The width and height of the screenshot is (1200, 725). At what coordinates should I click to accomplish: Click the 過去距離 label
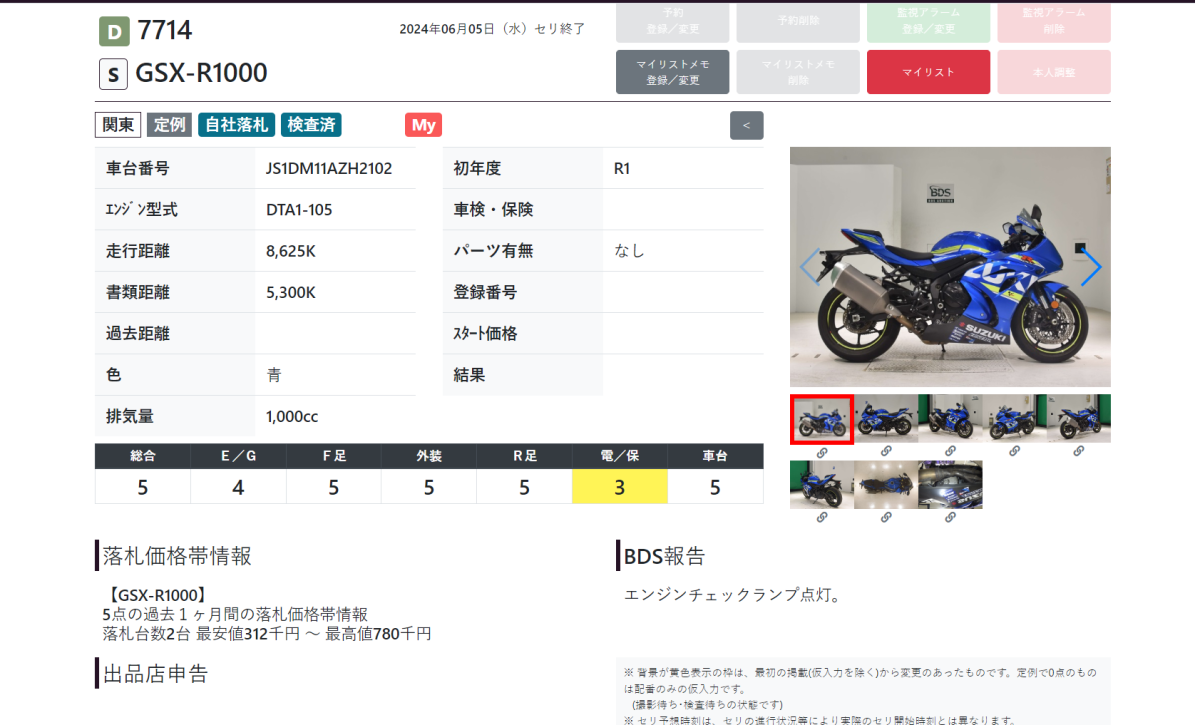pyautogui.click(x=138, y=333)
